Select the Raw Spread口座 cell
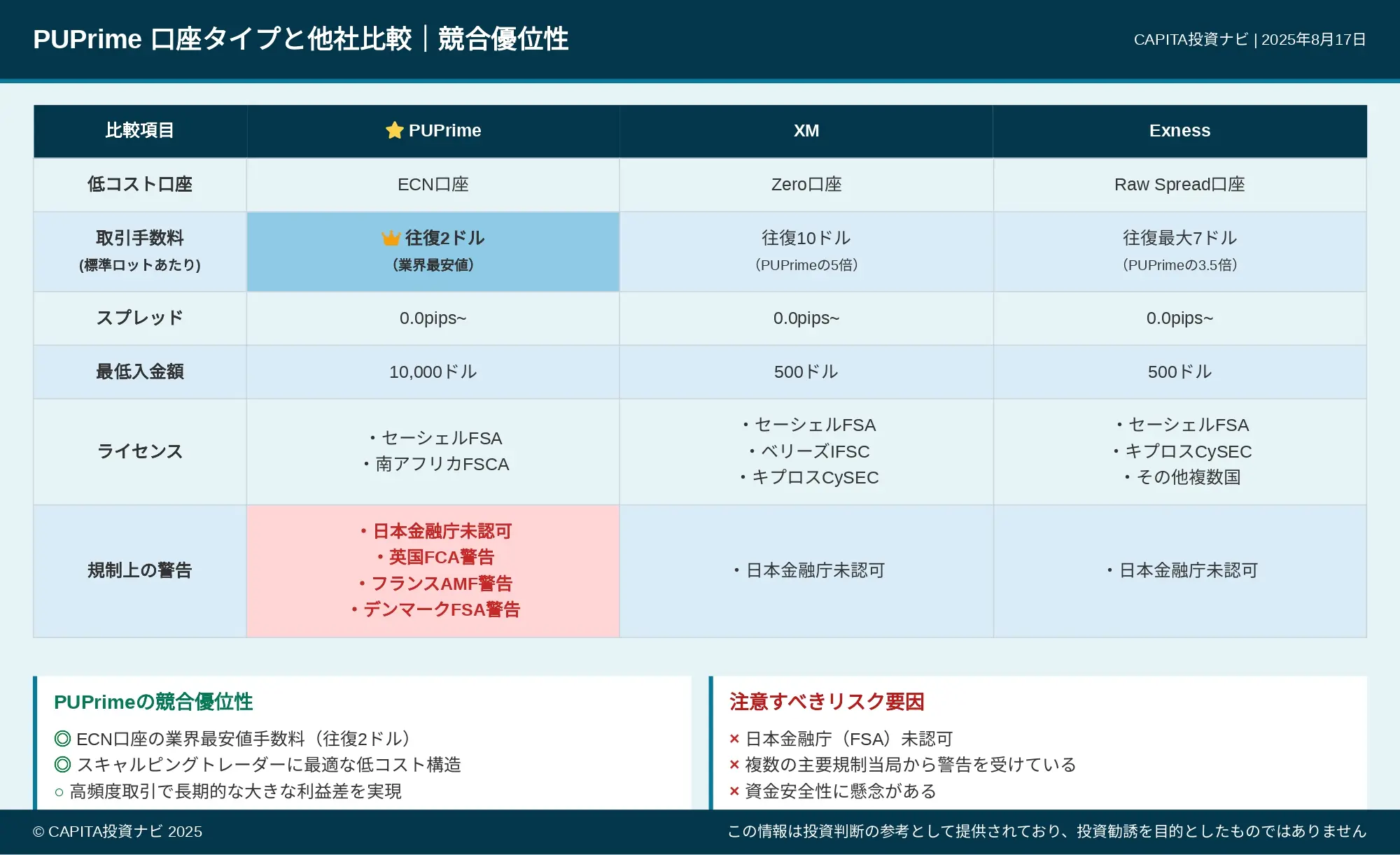Screen dimensions: 1400x855 [1179, 185]
